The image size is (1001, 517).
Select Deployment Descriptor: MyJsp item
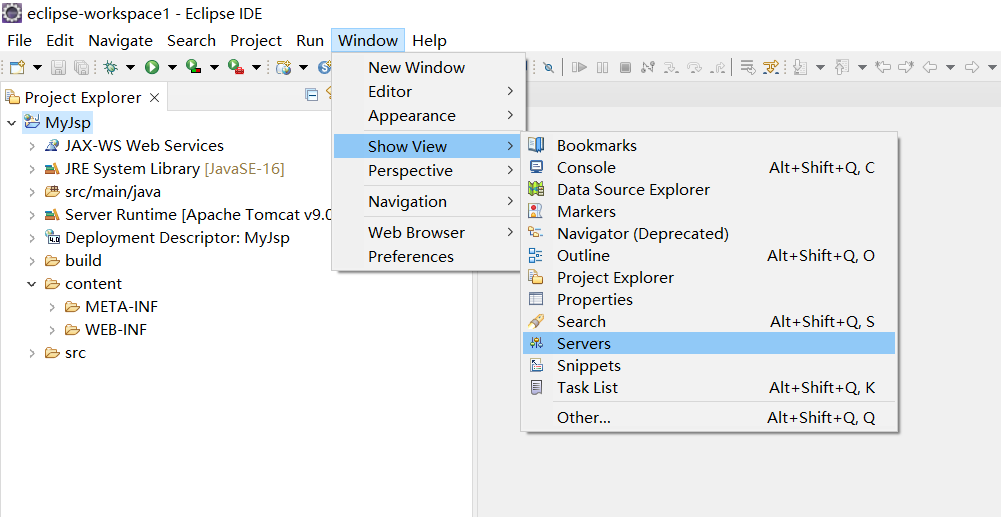[x=176, y=238]
